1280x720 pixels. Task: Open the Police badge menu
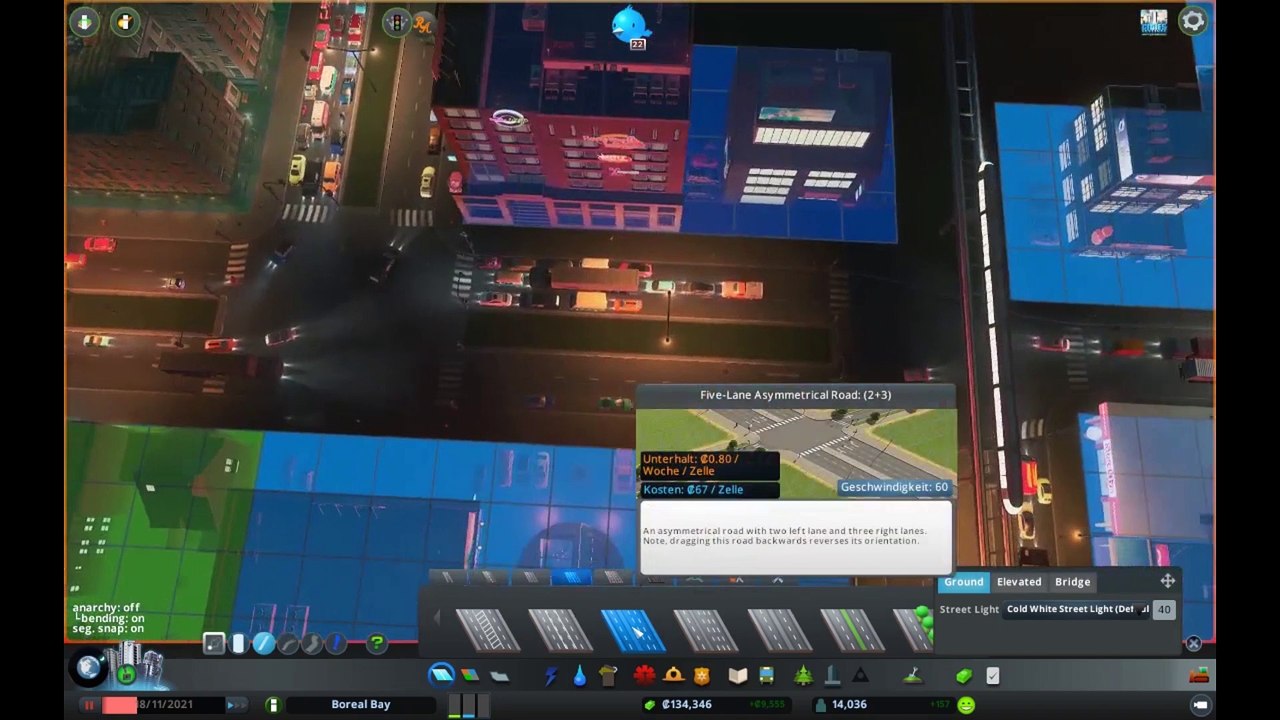click(702, 676)
